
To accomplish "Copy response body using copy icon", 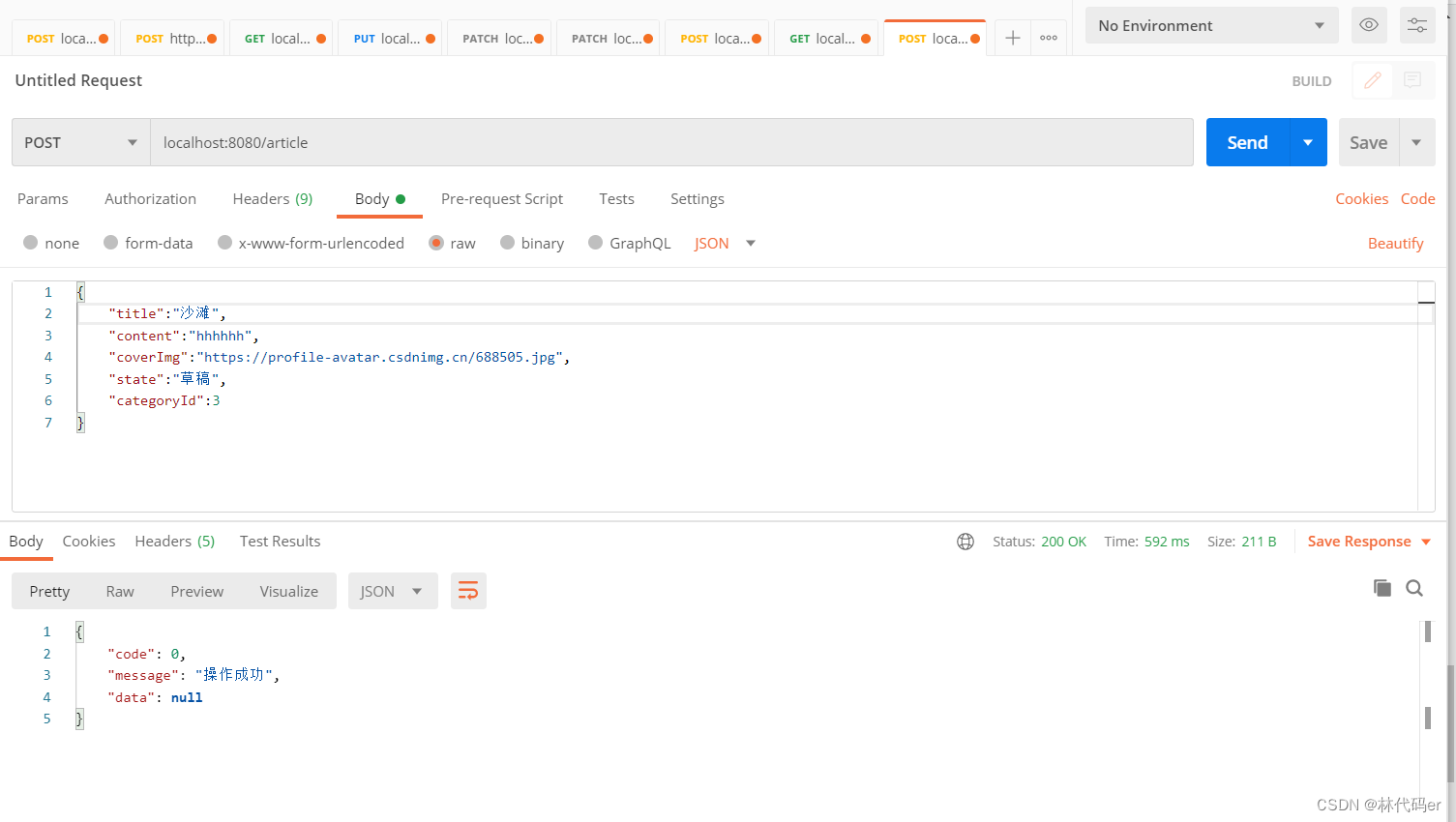I will click(x=1382, y=587).
